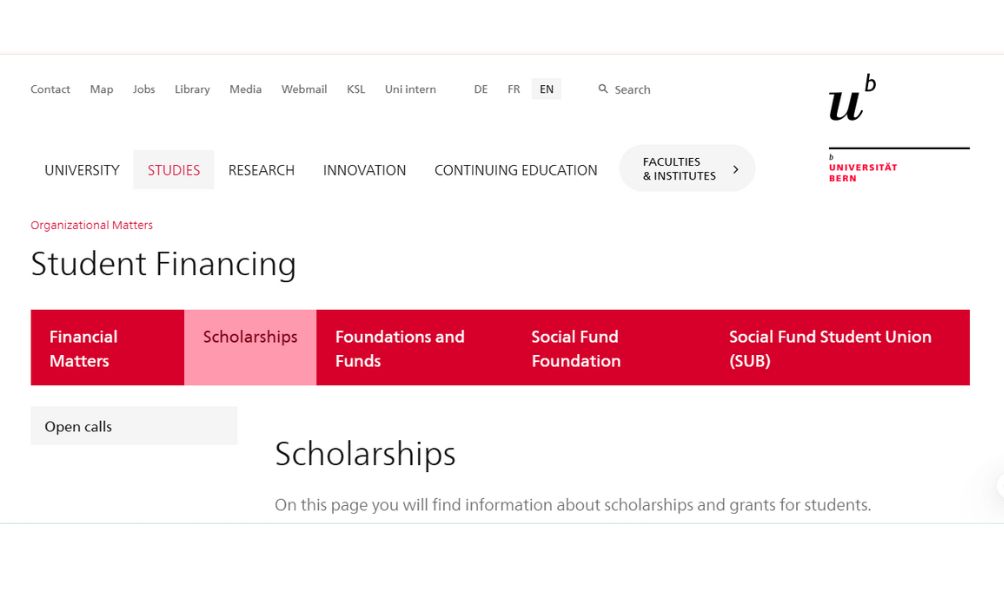Image resolution: width=1004 pixels, height=591 pixels.
Task: Click the search magnifier icon
Action: pyautogui.click(x=603, y=89)
